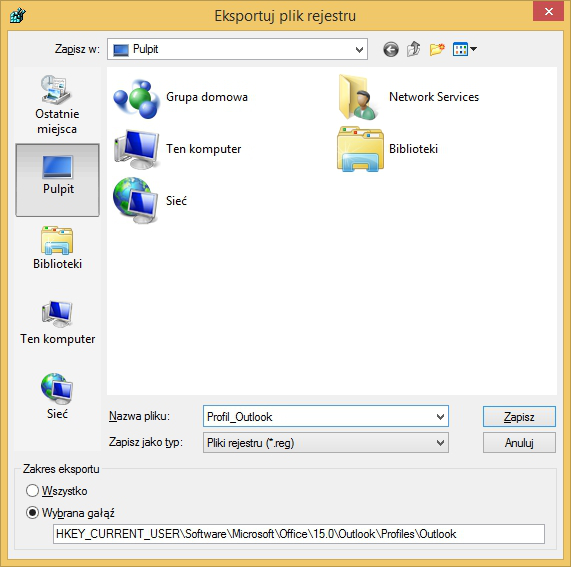571x567 pixels.
Task: Select Sieć in the left places bar
Action: [57, 396]
